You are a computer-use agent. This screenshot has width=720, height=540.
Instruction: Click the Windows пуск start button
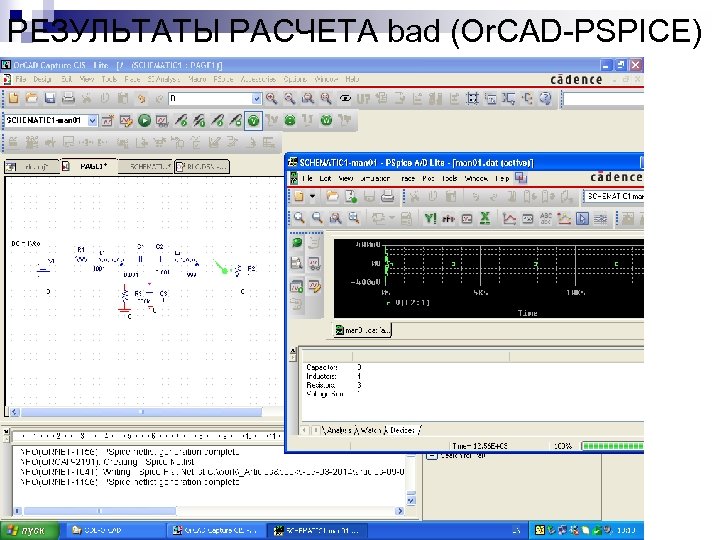[29, 530]
